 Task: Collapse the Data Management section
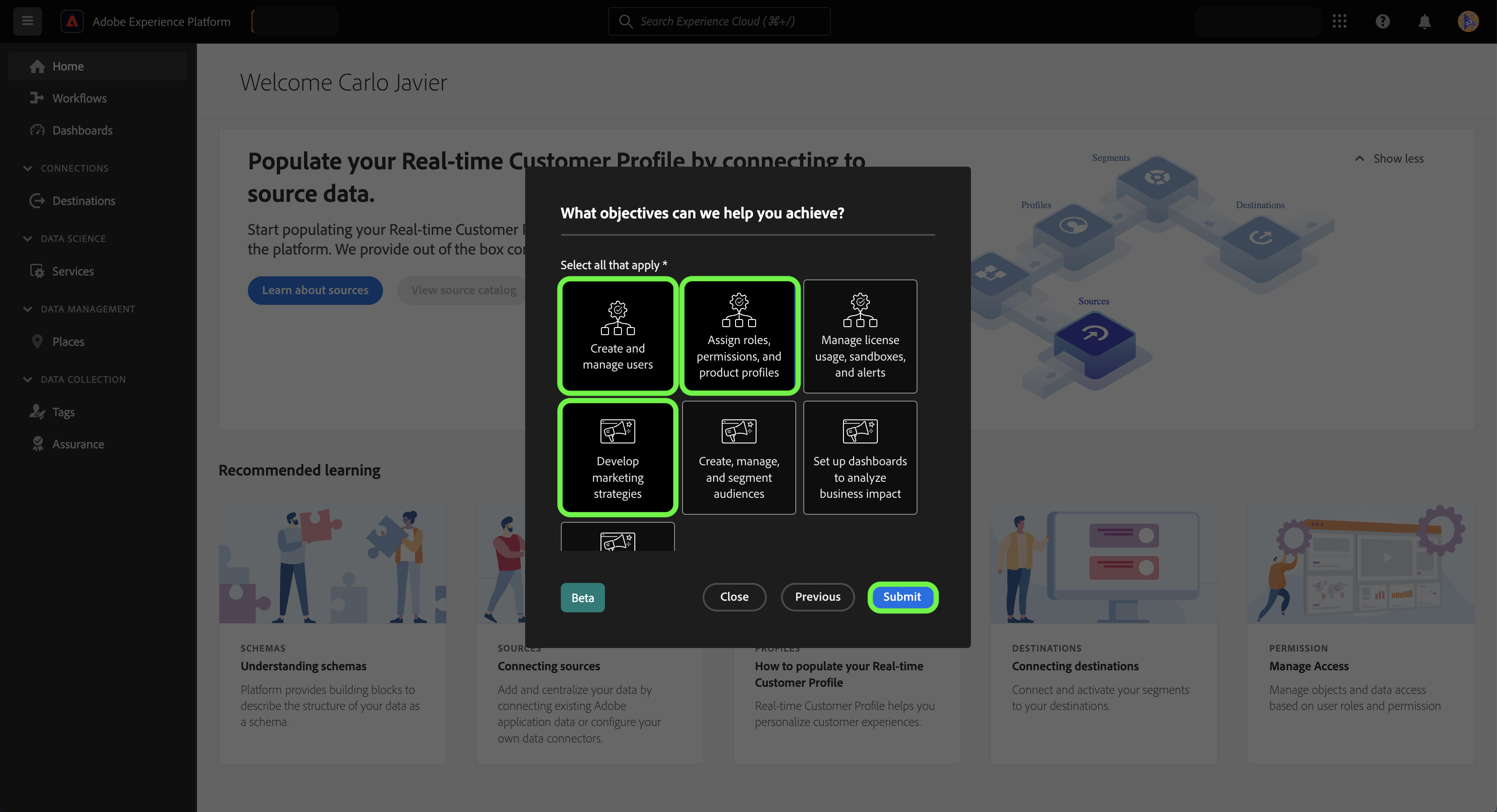coord(27,309)
